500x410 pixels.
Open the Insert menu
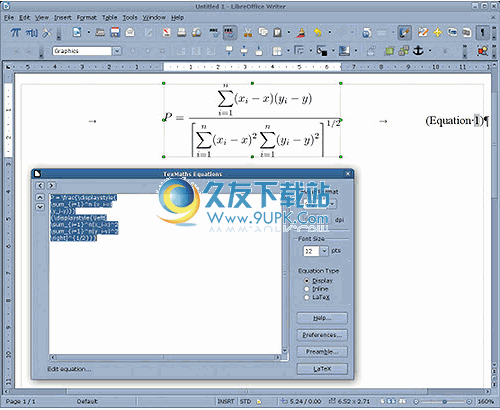point(63,17)
